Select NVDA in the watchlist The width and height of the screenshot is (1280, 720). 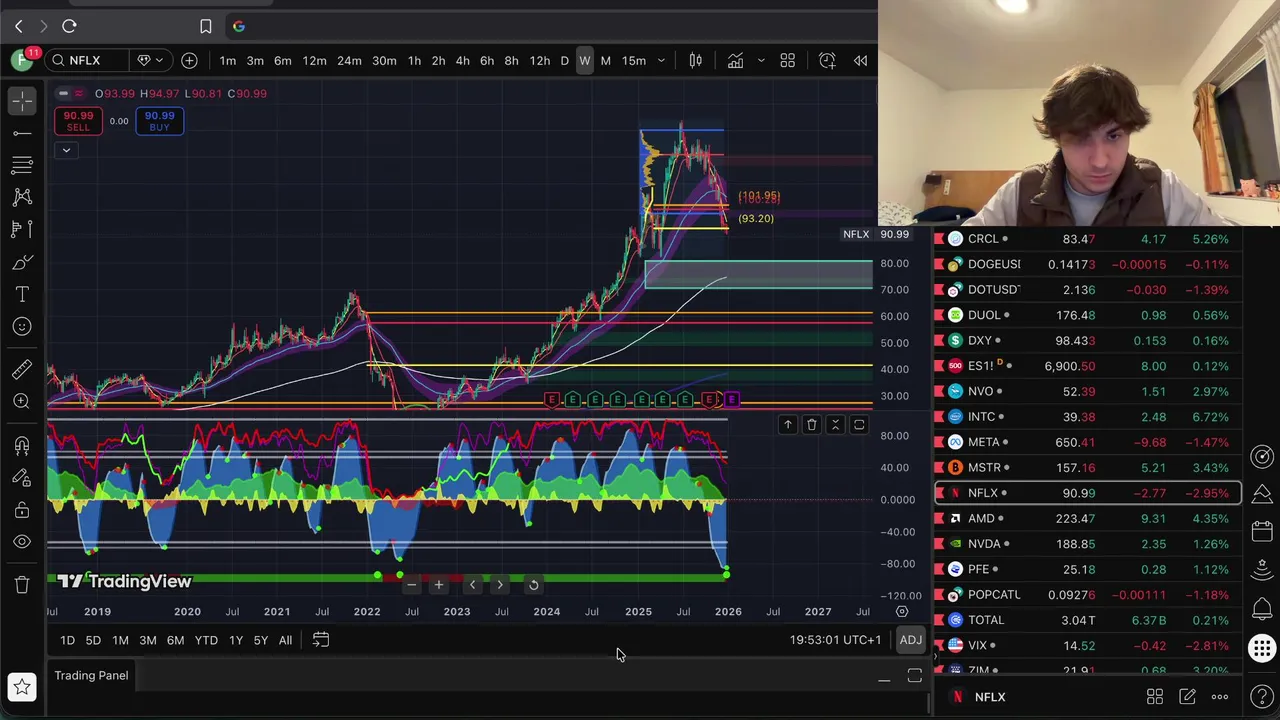click(x=1088, y=544)
